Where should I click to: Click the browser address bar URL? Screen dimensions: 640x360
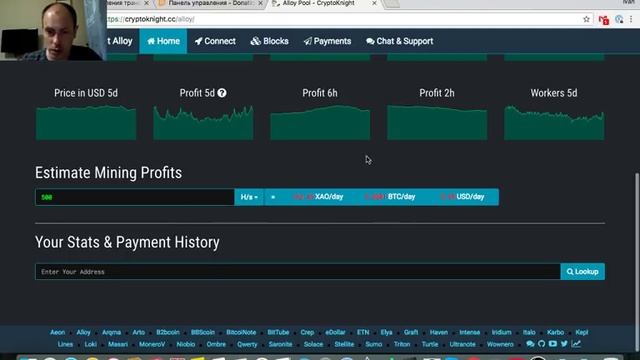point(151,19)
